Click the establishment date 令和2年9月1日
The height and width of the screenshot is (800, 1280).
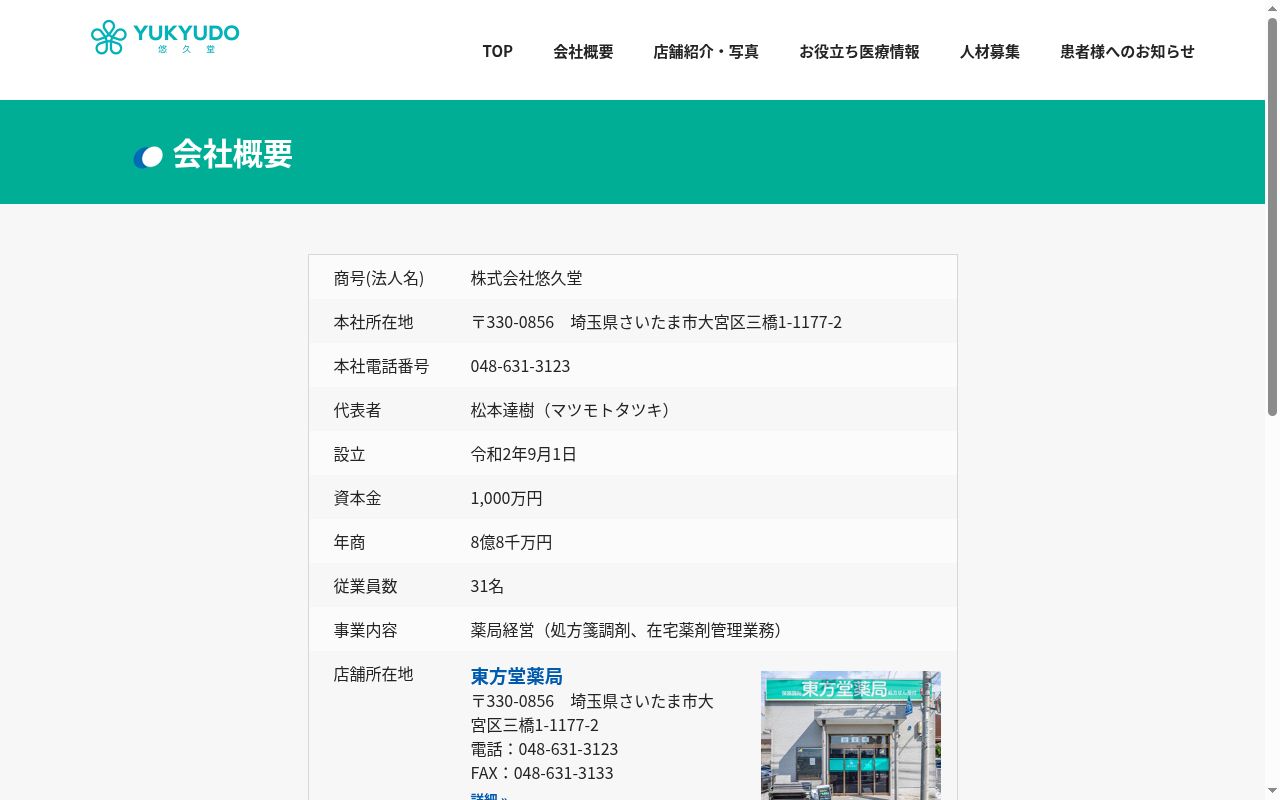pyautogui.click(x=524, y=454)
